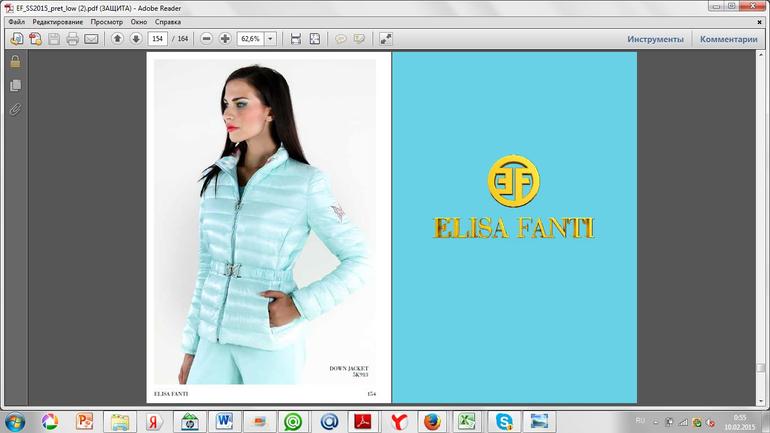Show security settings lock icon
The width and height of the screenshot is (770, 433).
(x=15, y=62)
